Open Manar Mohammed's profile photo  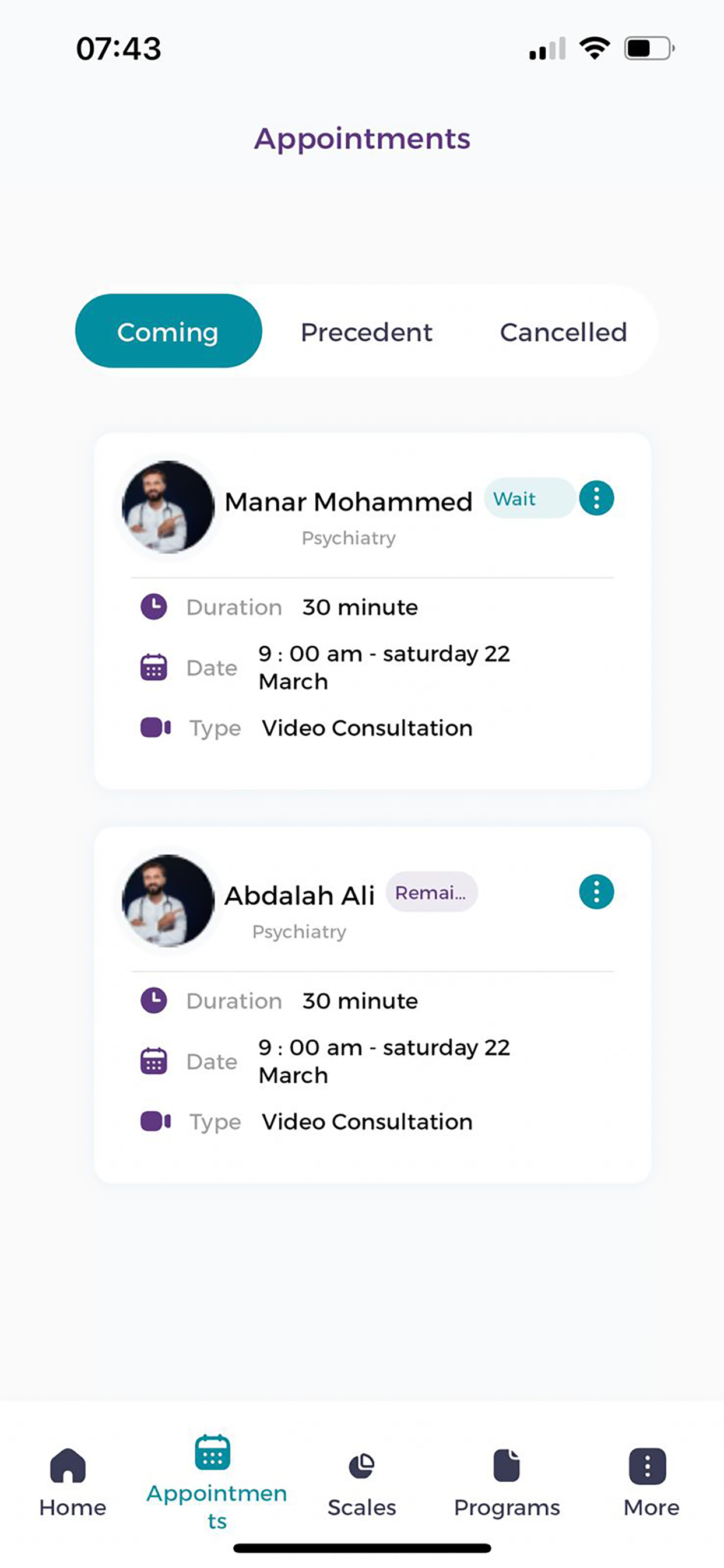click(168, 507)
